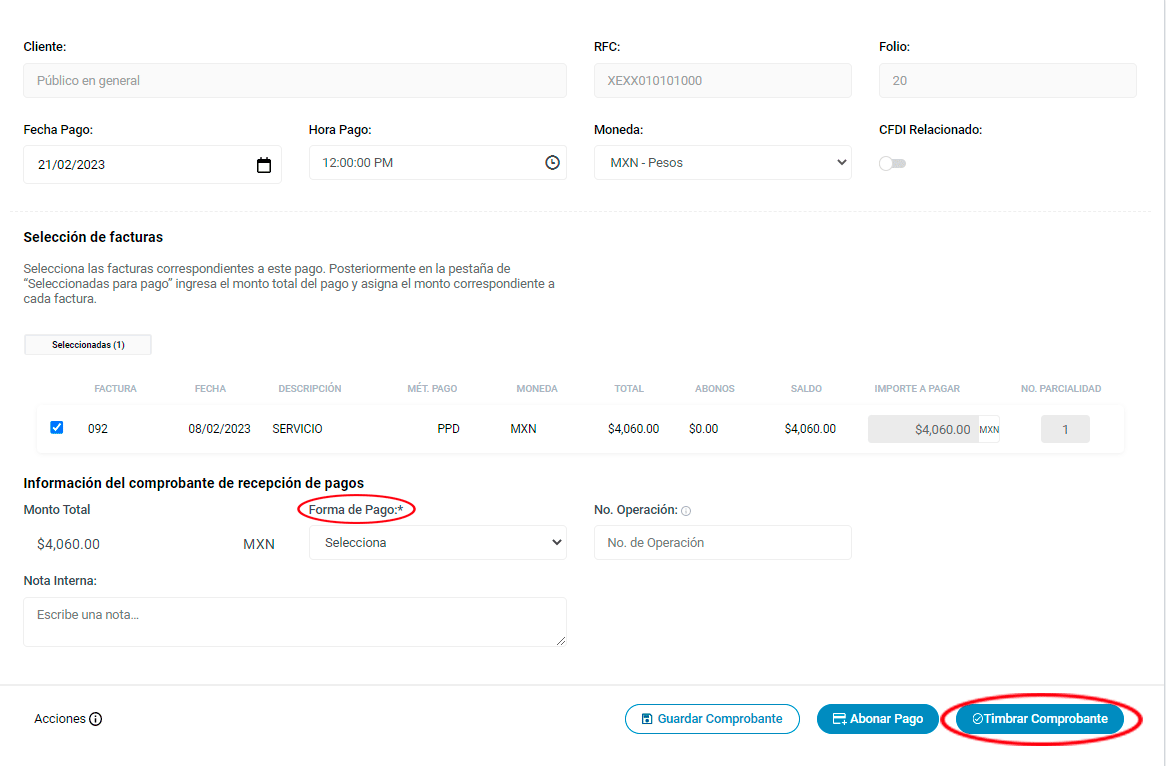Open the Forma de Pago dropdown

[437, 542]
